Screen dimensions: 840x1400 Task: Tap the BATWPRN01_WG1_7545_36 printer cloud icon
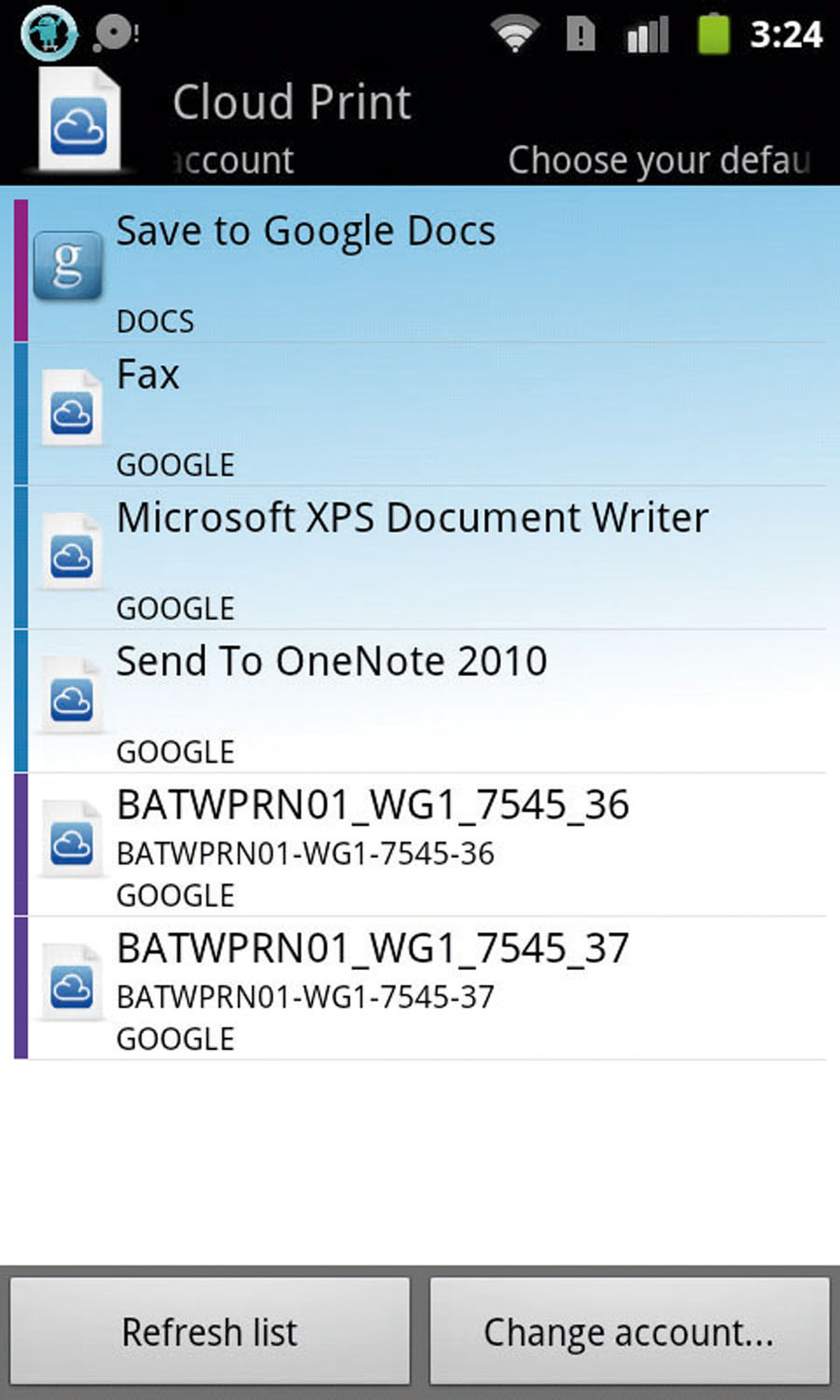[x=71, y=840]
